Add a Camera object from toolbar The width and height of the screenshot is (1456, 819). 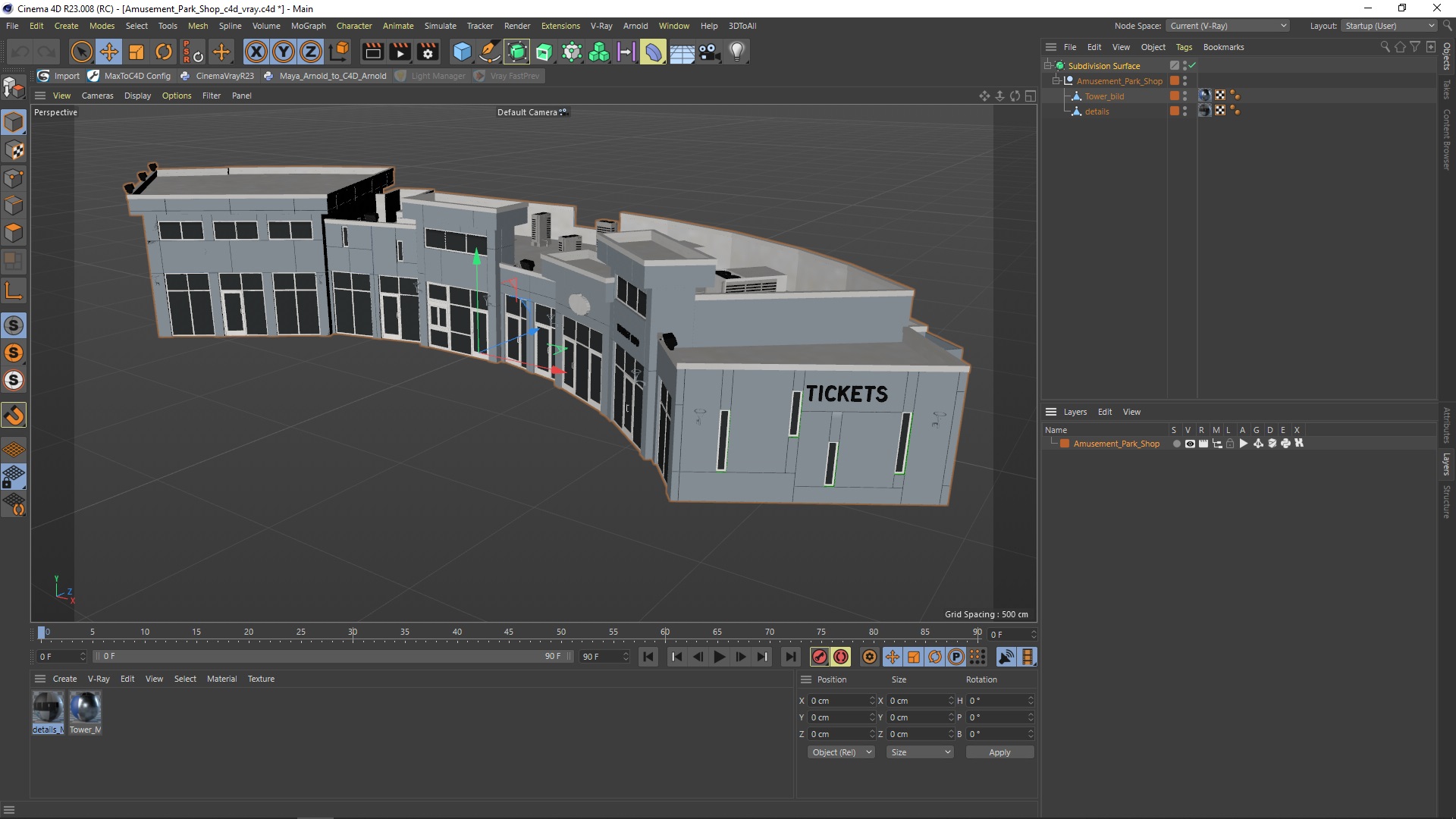tap(709, 52)
